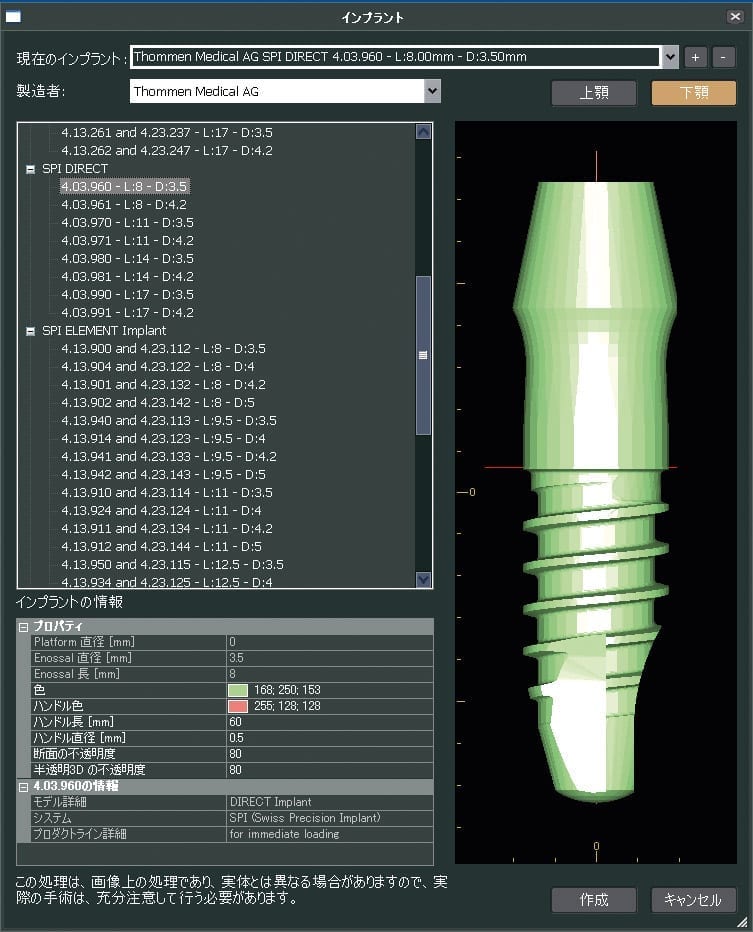Collapse the SPI DIRECT tree group

[x=31, y=169]
